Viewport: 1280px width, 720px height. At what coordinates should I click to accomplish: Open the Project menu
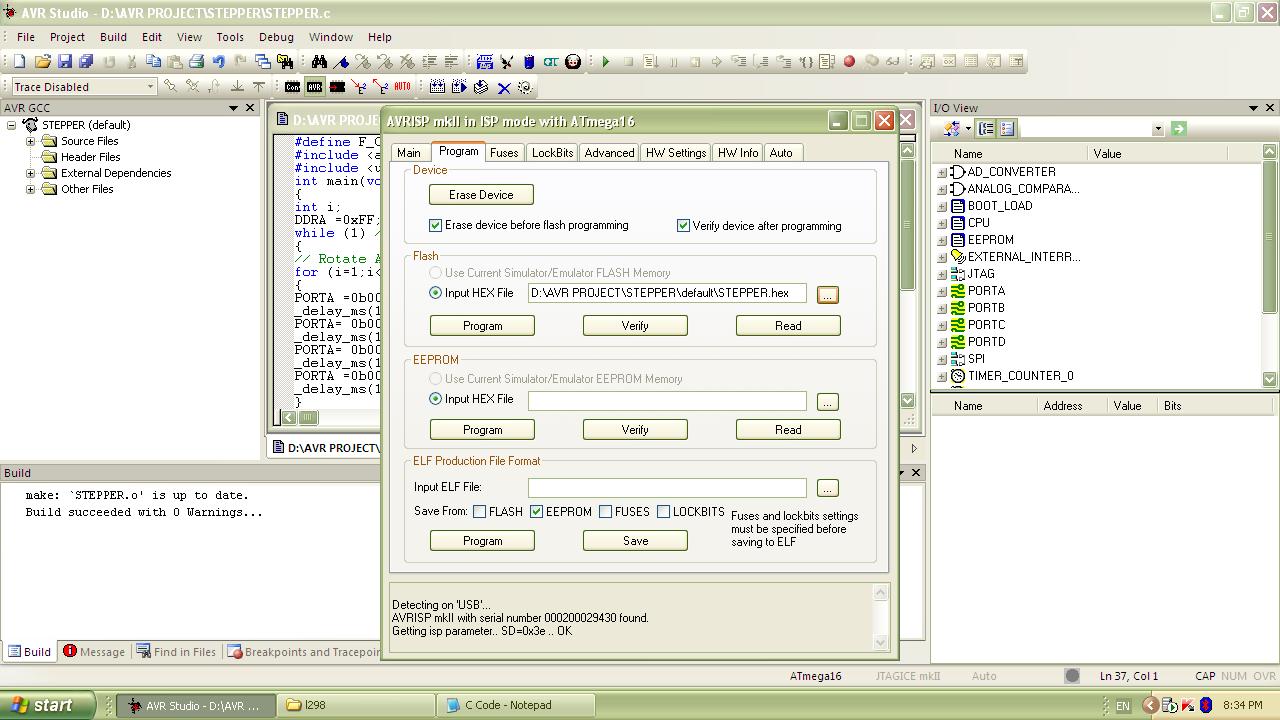67,37
